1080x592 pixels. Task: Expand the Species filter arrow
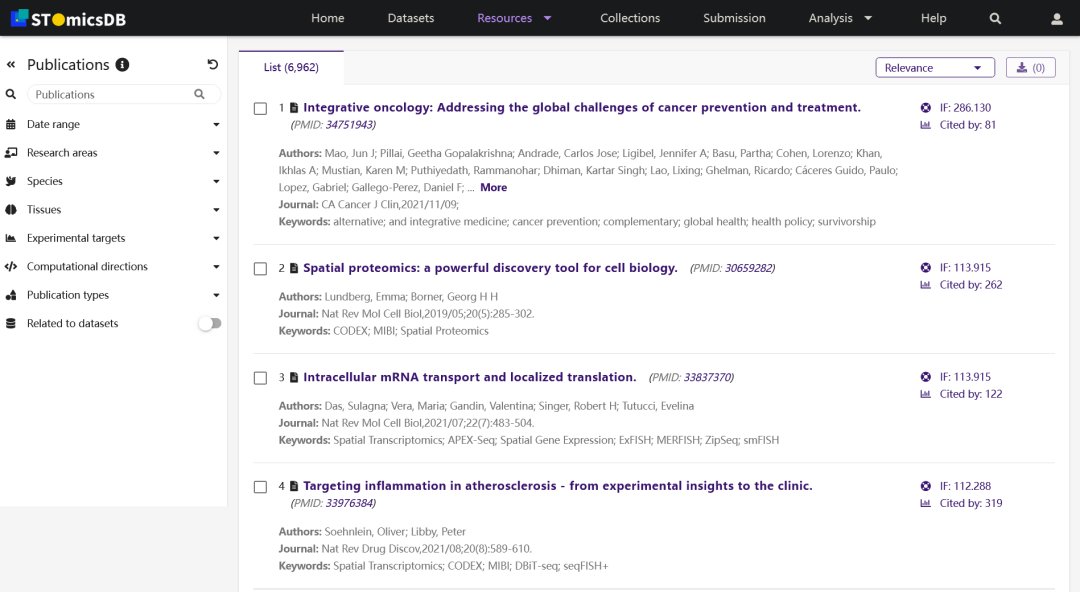pos(216,182)
